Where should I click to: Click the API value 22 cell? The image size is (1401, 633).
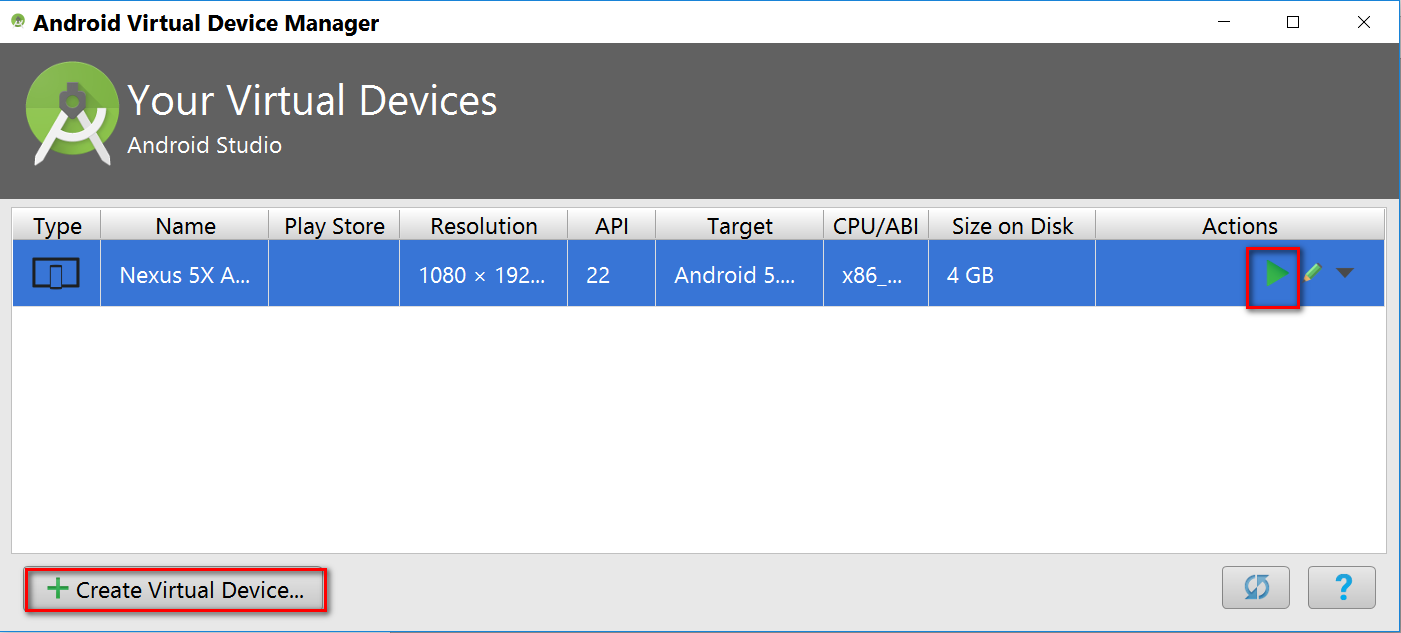612,274
